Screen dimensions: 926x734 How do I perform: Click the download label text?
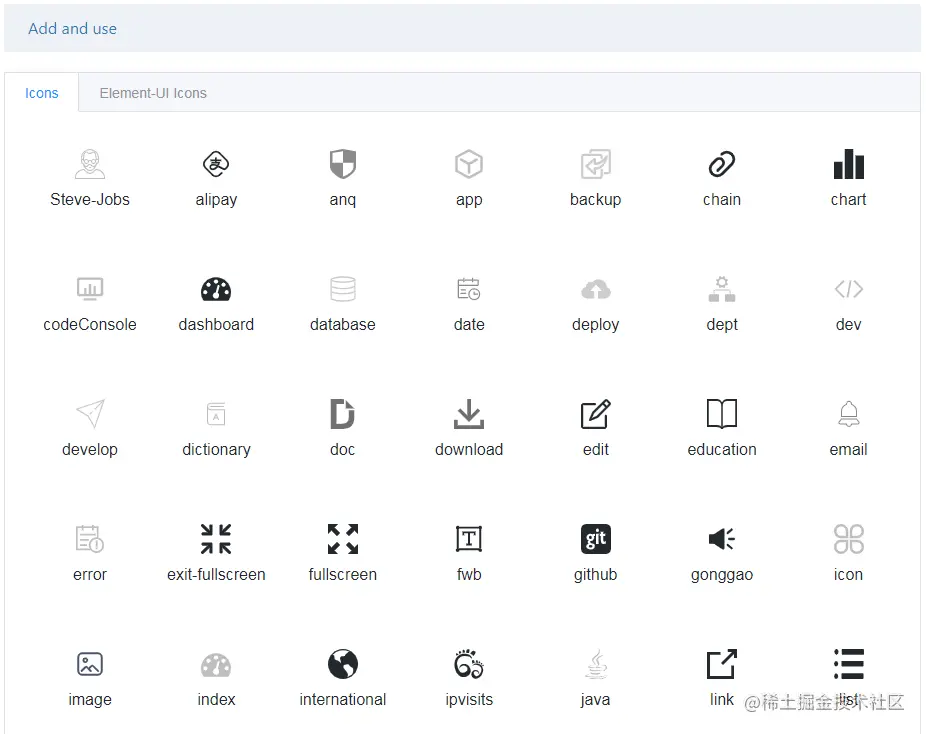469,449
